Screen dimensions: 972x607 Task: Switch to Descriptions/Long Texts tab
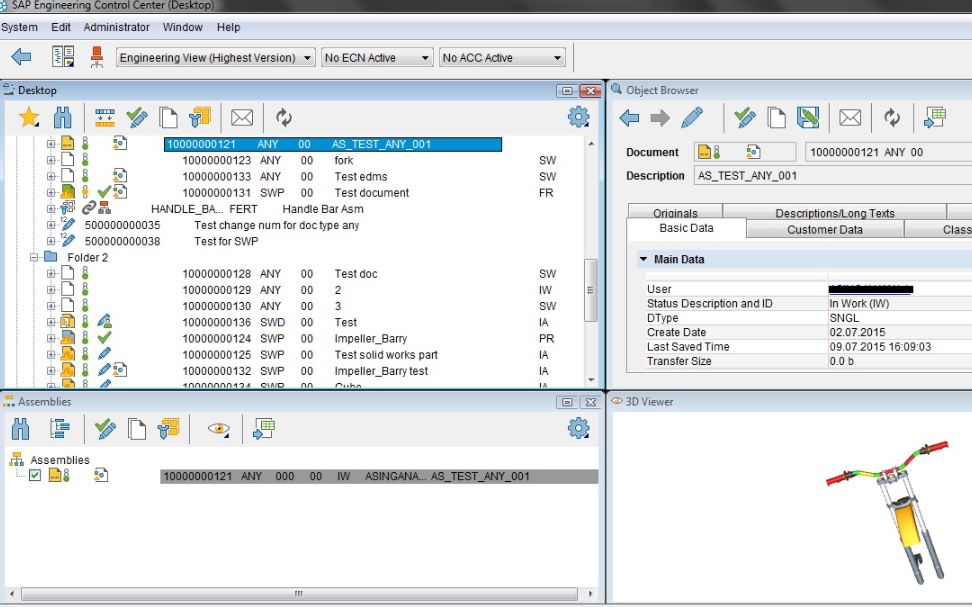(834, 212)
